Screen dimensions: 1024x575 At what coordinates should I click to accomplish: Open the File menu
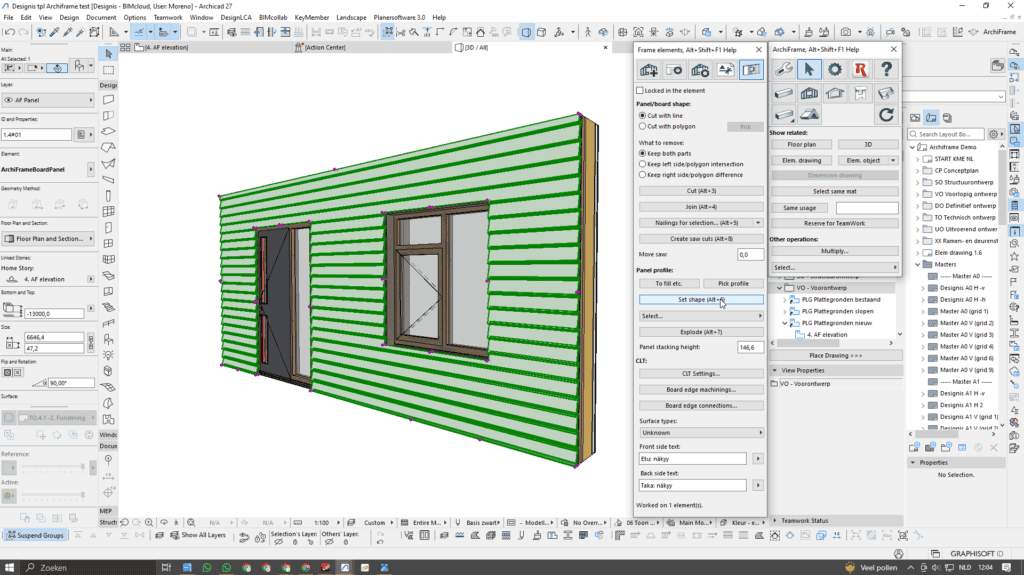tap(8, 18)
